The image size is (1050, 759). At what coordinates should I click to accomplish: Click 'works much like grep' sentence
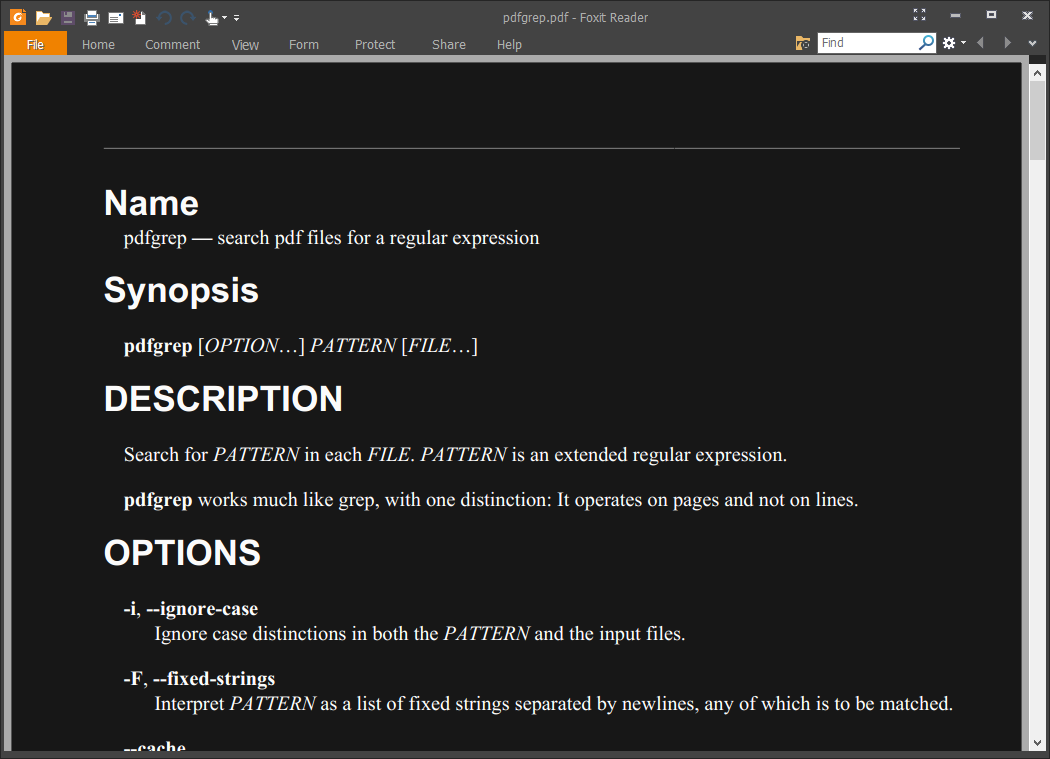click(x=491, y=500)
